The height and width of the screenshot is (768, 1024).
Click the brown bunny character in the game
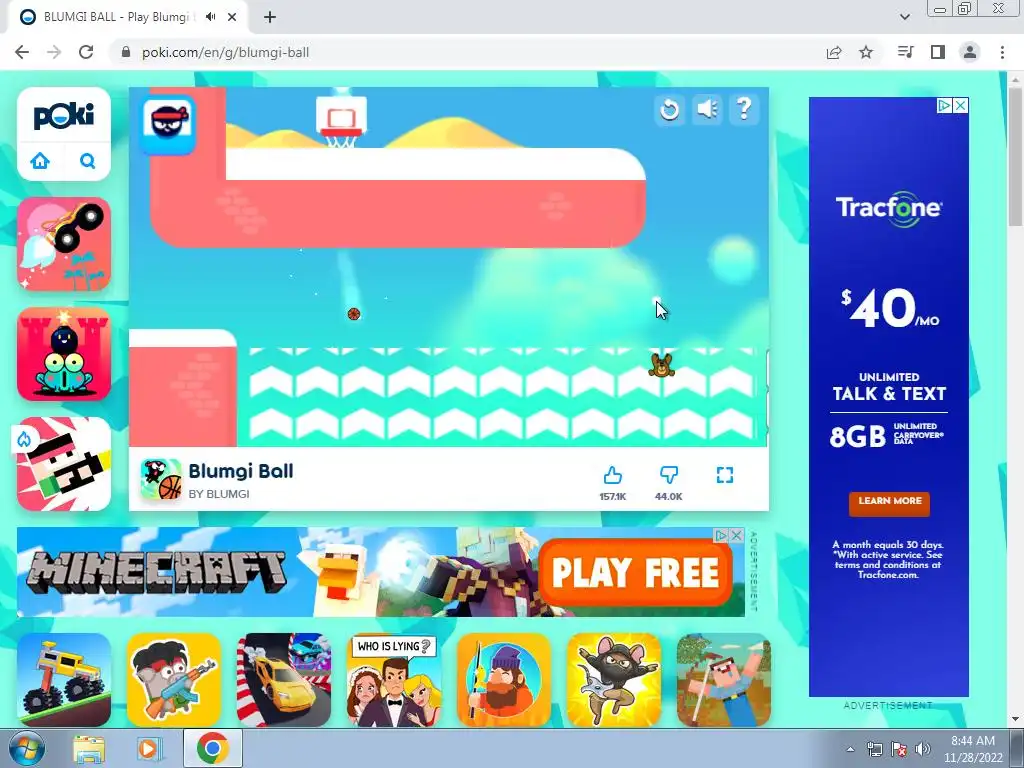662,365
